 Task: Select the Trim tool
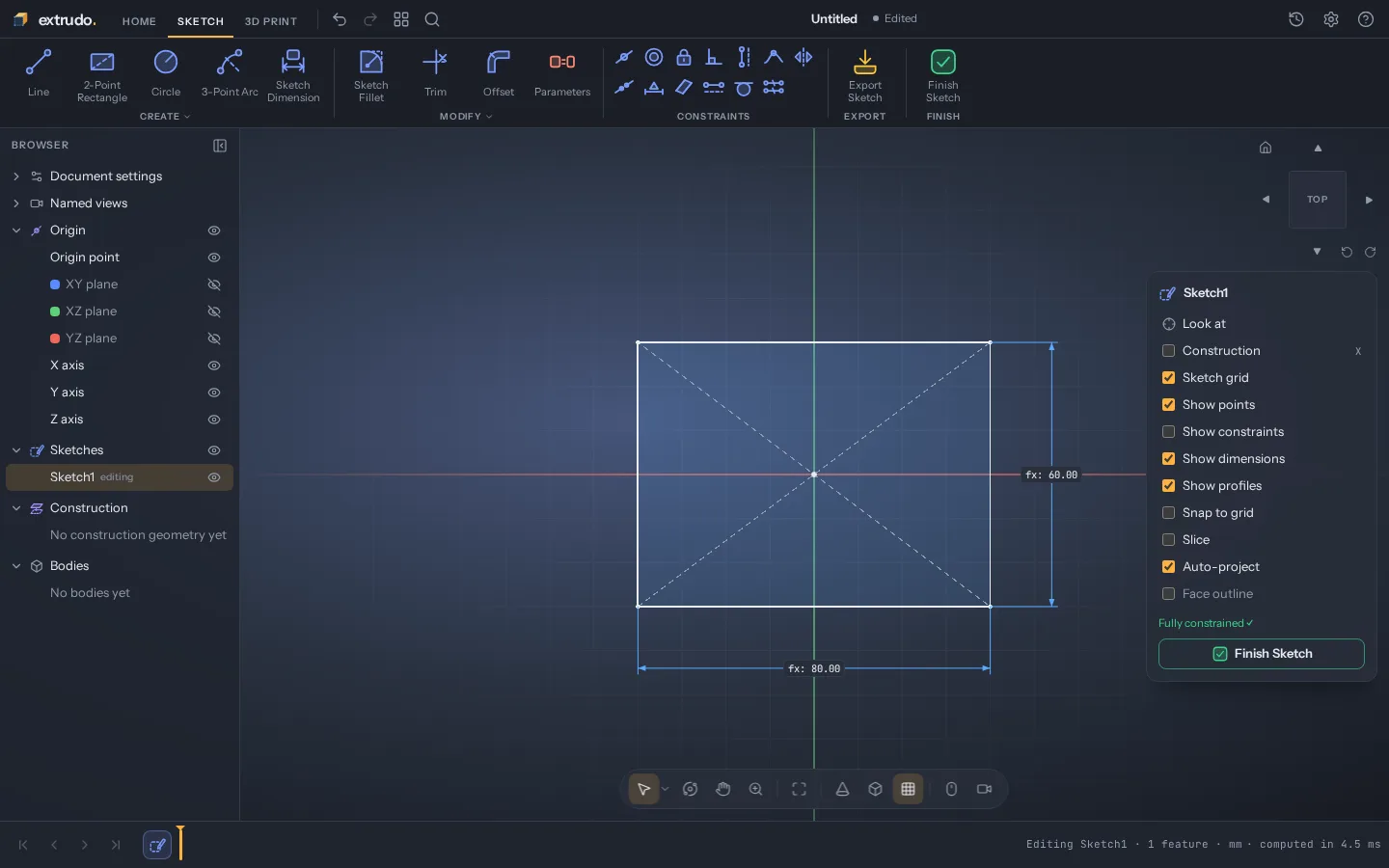(436, 73)
